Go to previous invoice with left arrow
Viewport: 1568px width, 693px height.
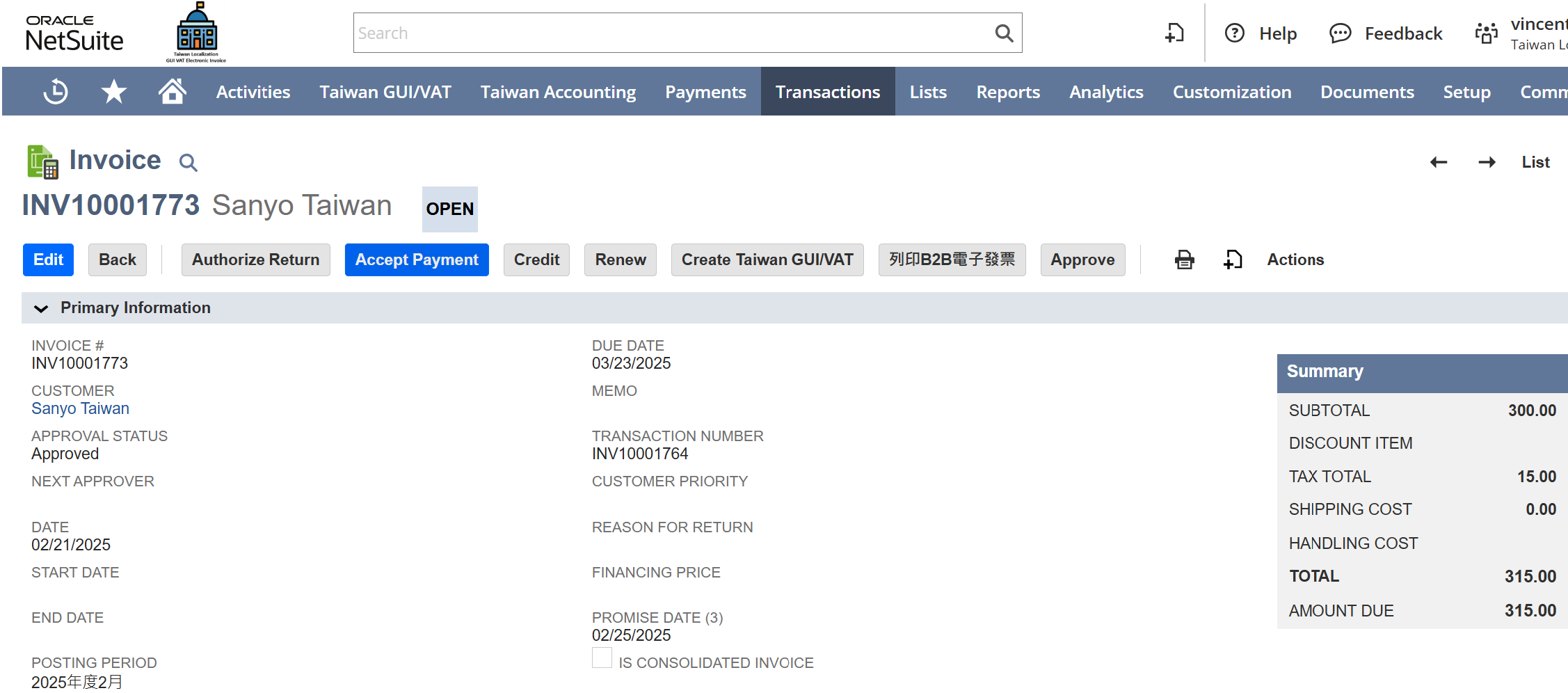pos(1438,162)
